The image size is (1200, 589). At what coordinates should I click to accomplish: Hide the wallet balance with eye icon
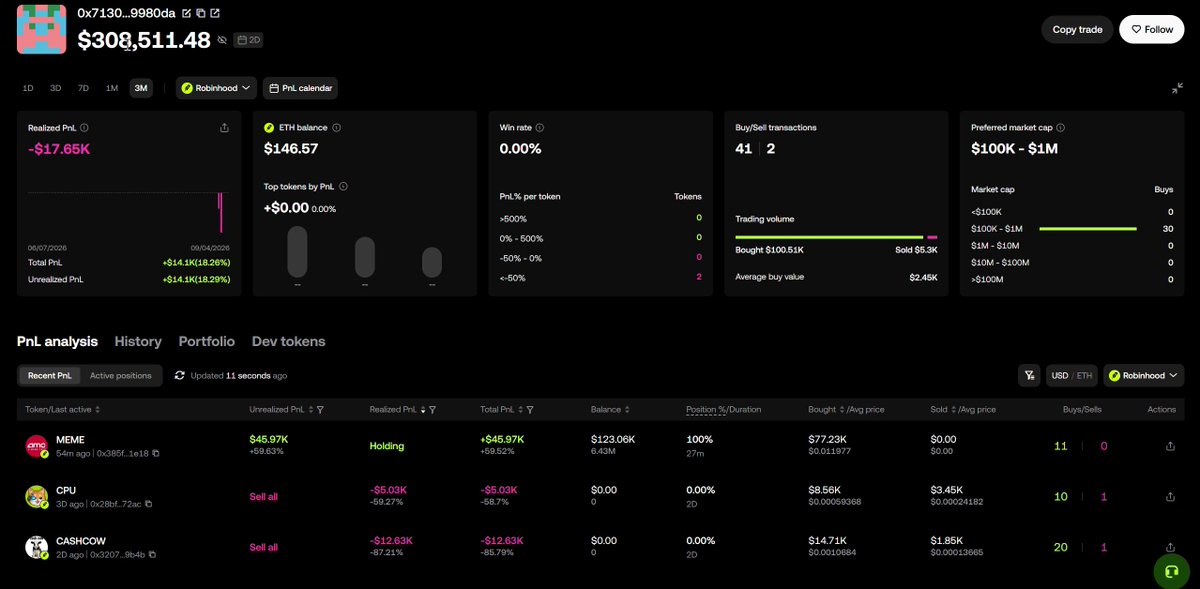222,40
